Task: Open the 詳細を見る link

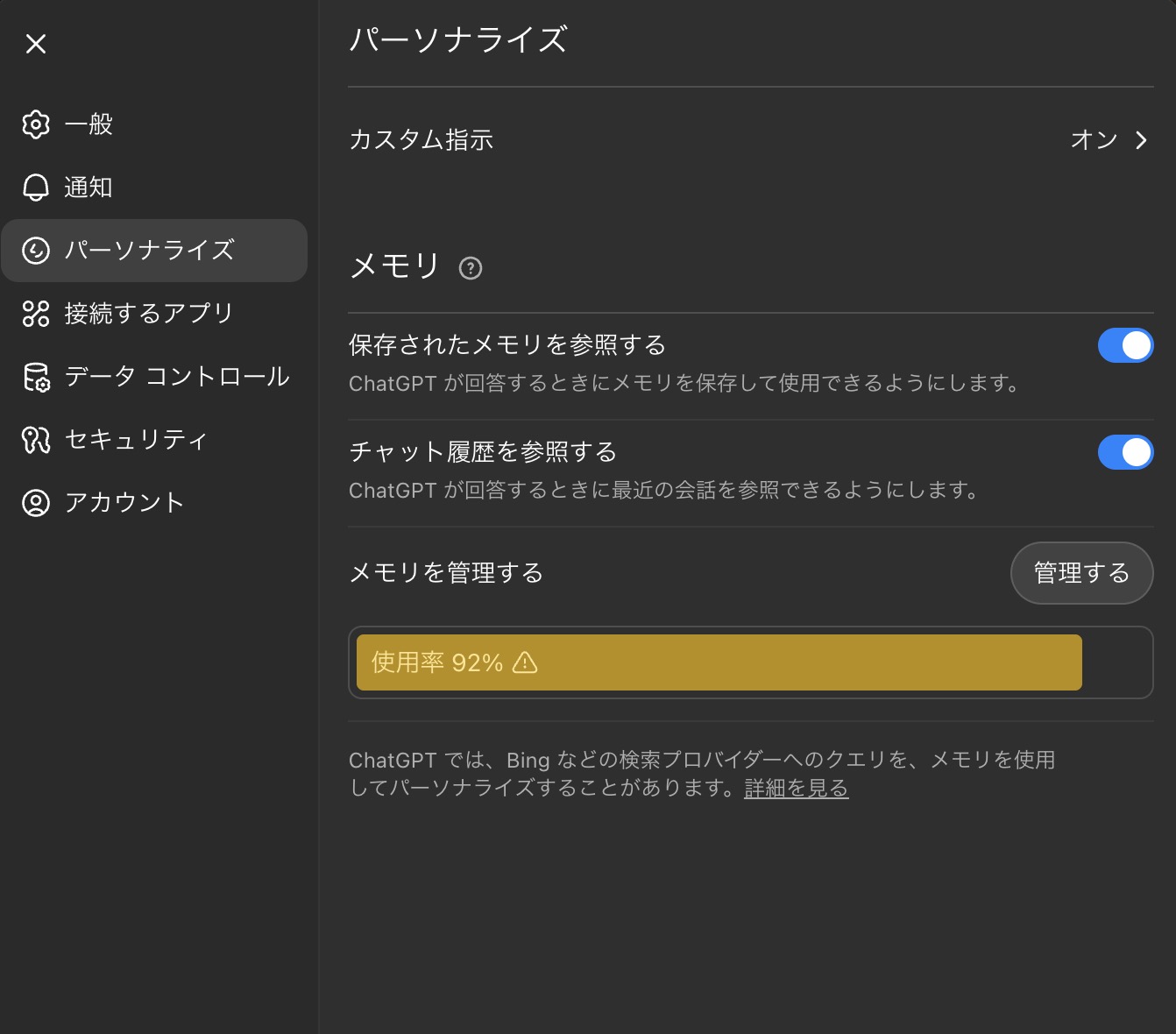Action: point(797,789)
